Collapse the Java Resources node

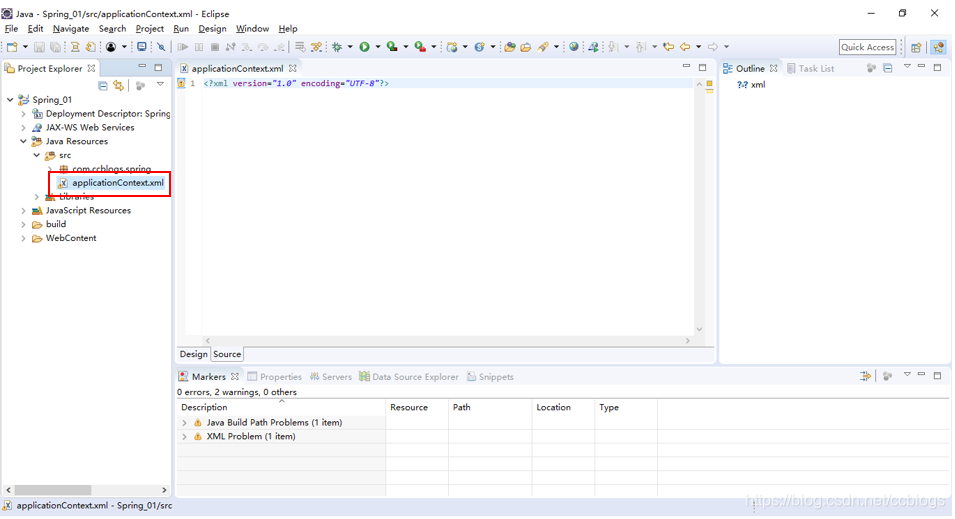24,141
